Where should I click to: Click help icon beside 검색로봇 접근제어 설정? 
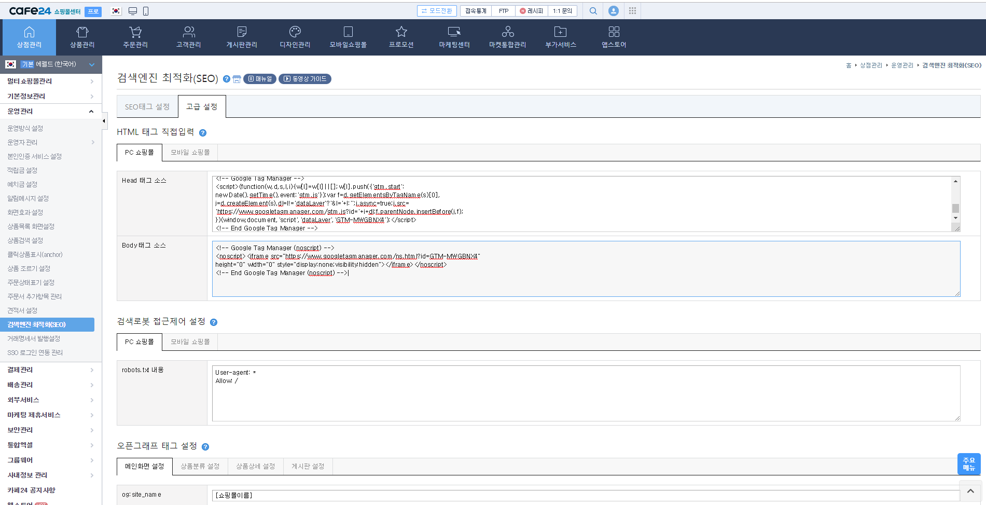point(213,322)
